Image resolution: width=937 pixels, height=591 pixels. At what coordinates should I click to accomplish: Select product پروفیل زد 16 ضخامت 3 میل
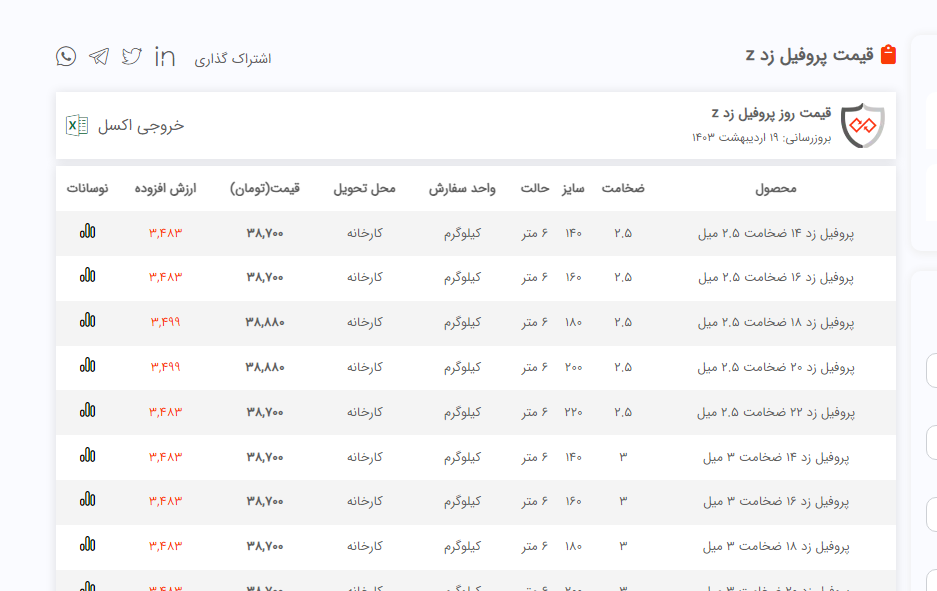776,501
